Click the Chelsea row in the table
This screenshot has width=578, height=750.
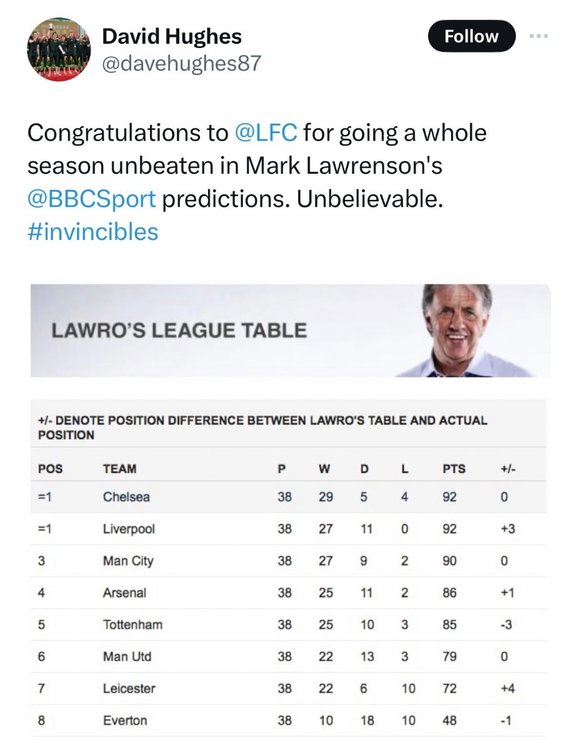click(288, 497)
